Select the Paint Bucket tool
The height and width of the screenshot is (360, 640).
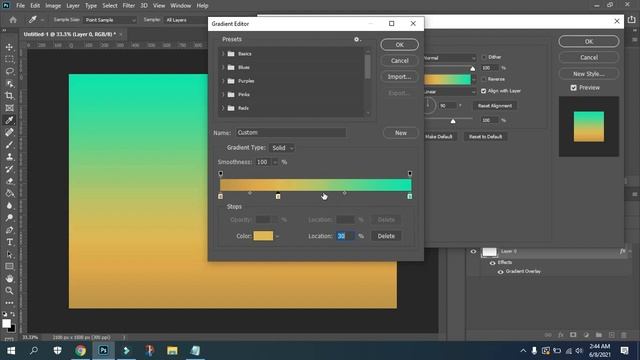[9, 193]
